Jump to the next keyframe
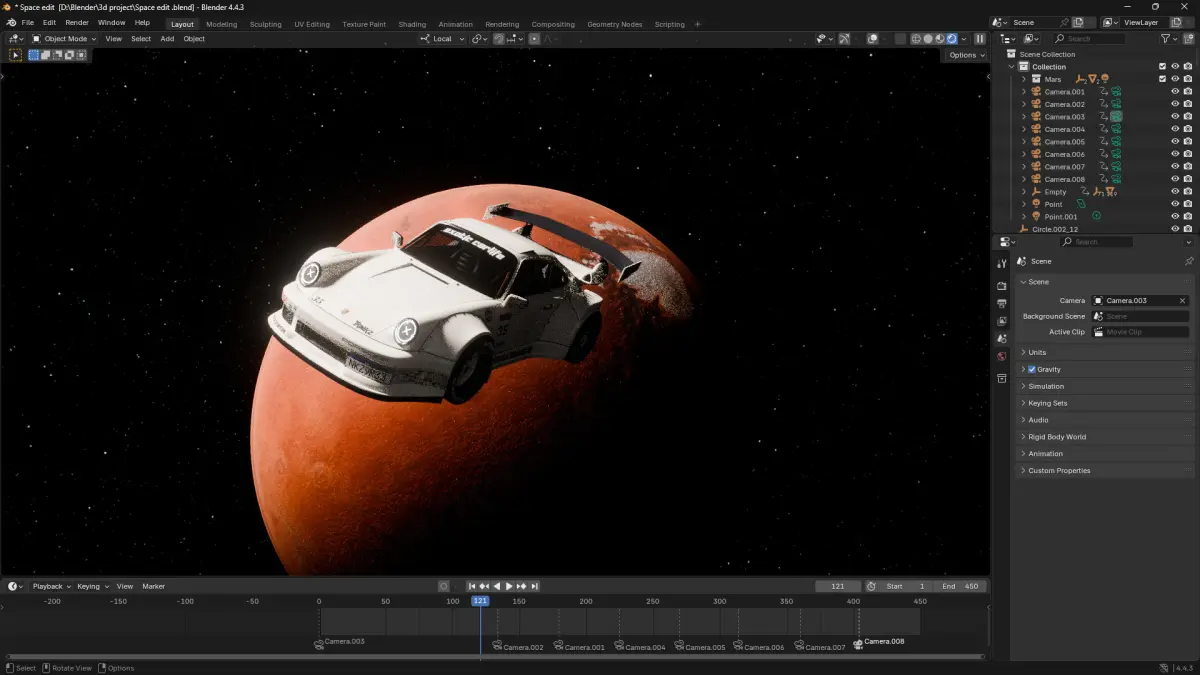Screen dimensions: 1200x675 [x=522, y=586]
